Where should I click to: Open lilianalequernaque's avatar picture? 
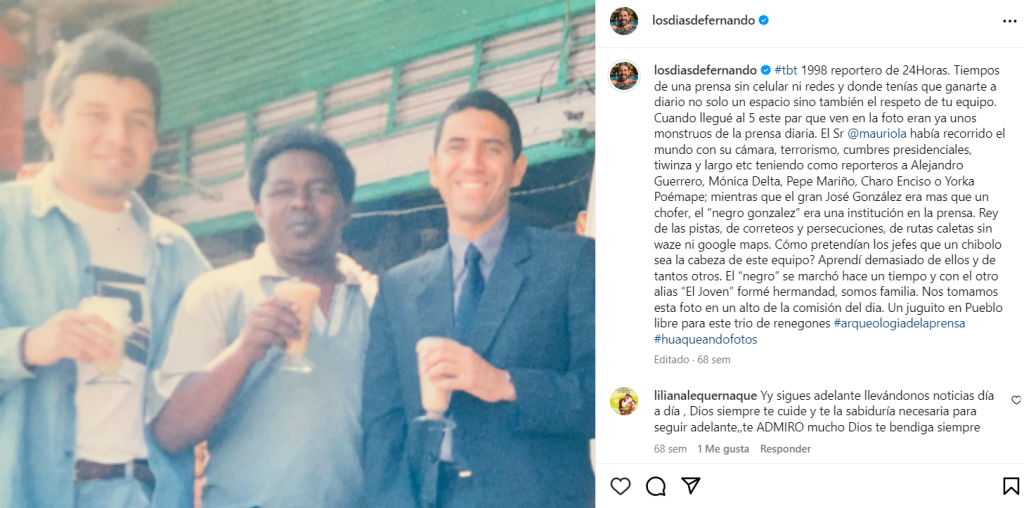tap(624, 401)
